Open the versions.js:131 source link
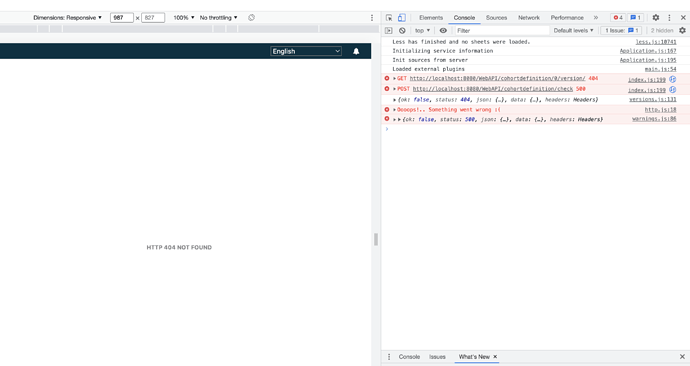Screen dimensions: 690x366 tap(653, 100)
